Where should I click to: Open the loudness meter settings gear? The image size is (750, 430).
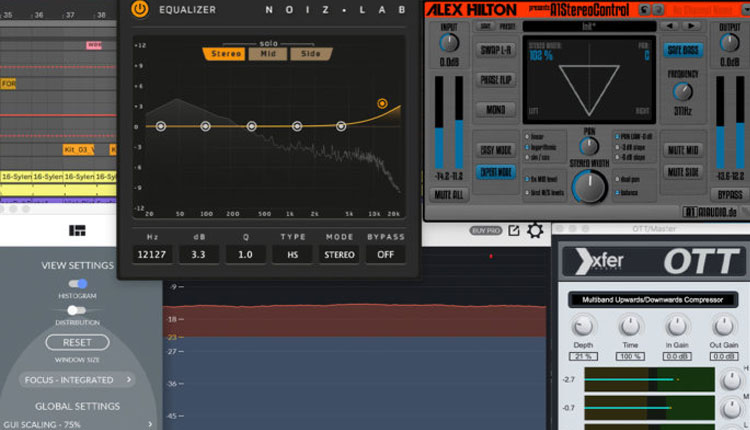pos(536,231)
